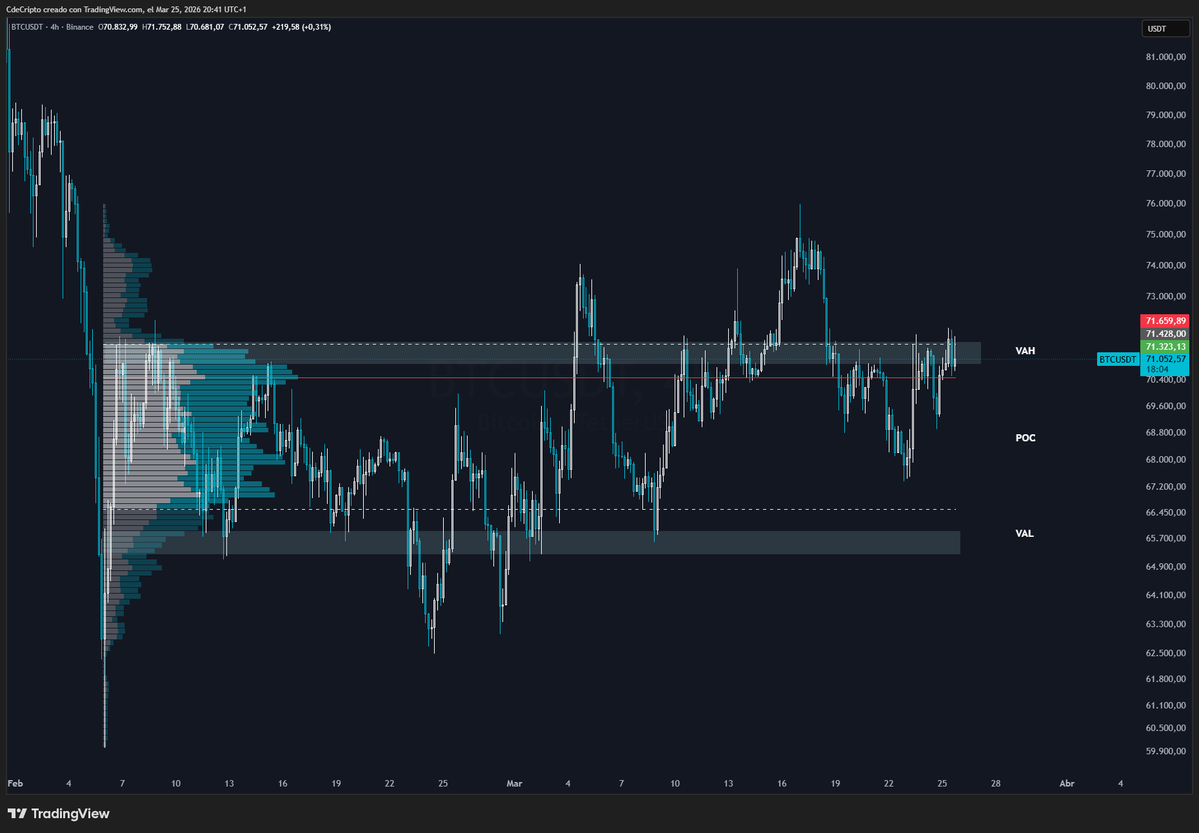Image resolution: width=1199 pixels, height=833 pixels.
Task: Click the 13 date label before Mar on the time axis
Action: [229, 783]
